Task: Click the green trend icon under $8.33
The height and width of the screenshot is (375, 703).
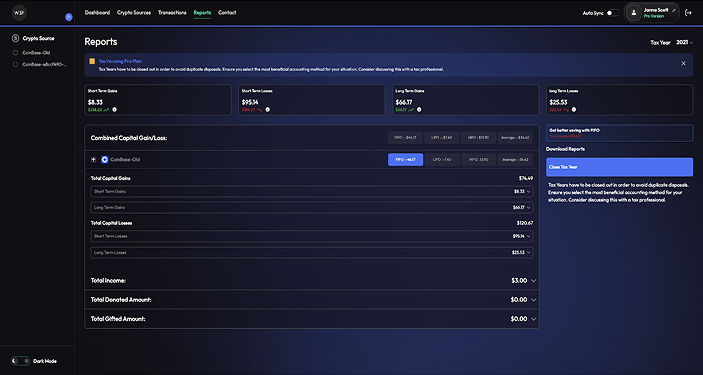Action: point(106,109)
